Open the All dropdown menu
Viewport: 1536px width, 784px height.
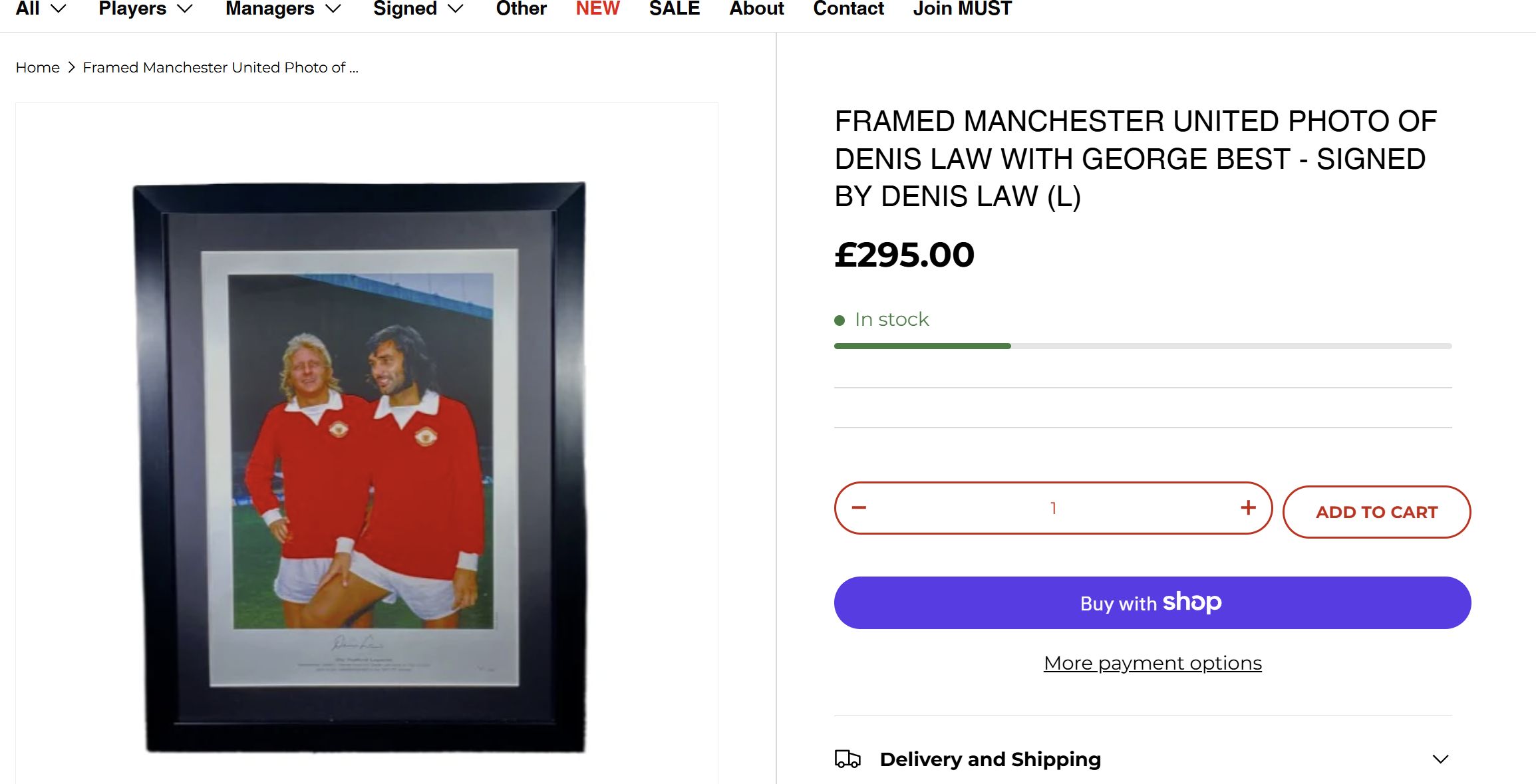[x=41, y=9]
